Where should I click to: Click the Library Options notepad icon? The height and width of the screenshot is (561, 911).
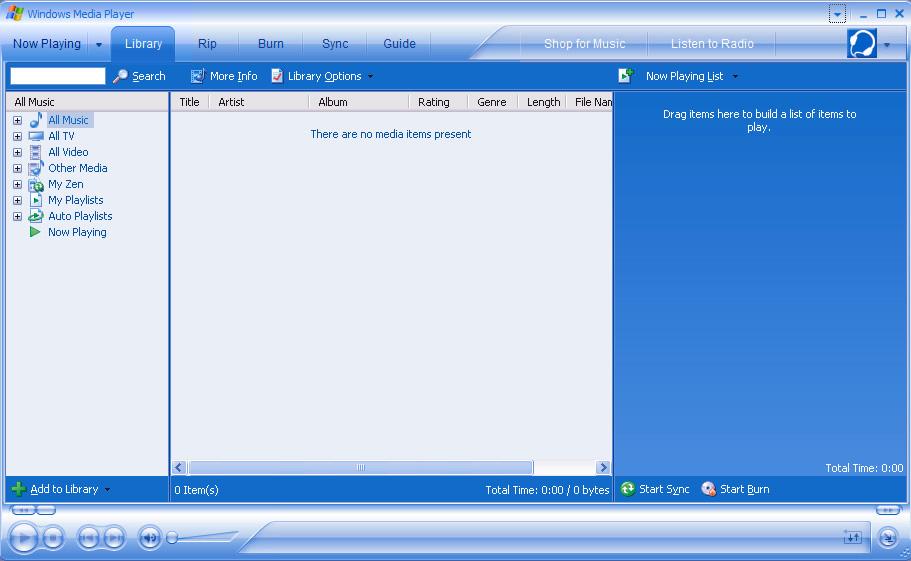click(x=277, y=76)
